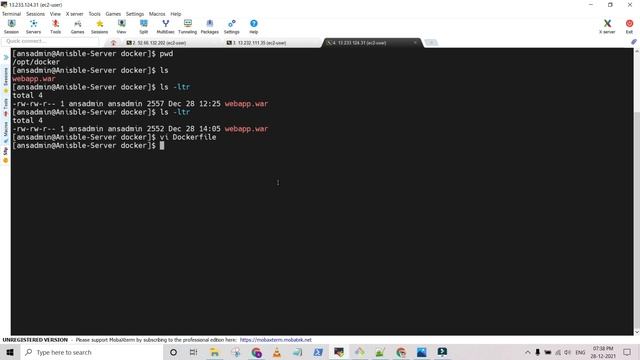Open the Tools toolbar icon
This screenshot has height=360, width=640.
[56, 27]
